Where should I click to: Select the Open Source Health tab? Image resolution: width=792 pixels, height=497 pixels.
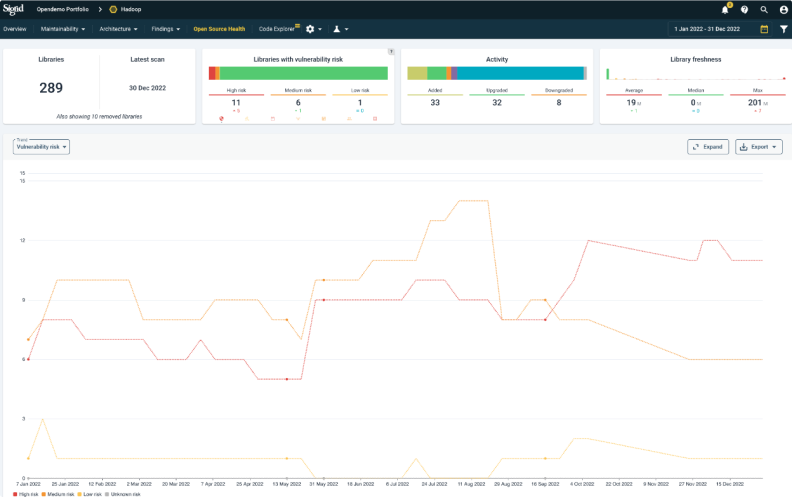click(219, 29)
